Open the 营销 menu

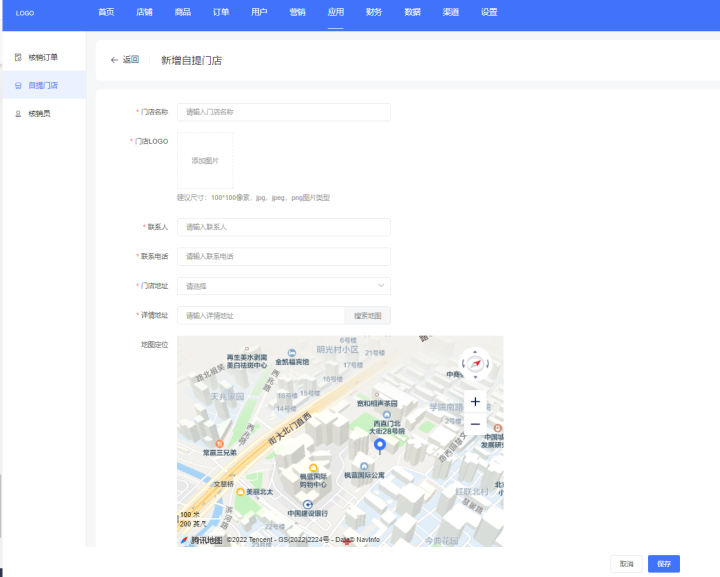pyautogui.click(x=298, y=12)
